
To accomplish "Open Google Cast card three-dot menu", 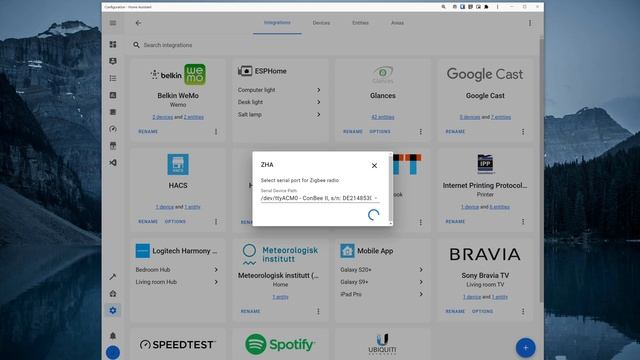I will point(523,132).
